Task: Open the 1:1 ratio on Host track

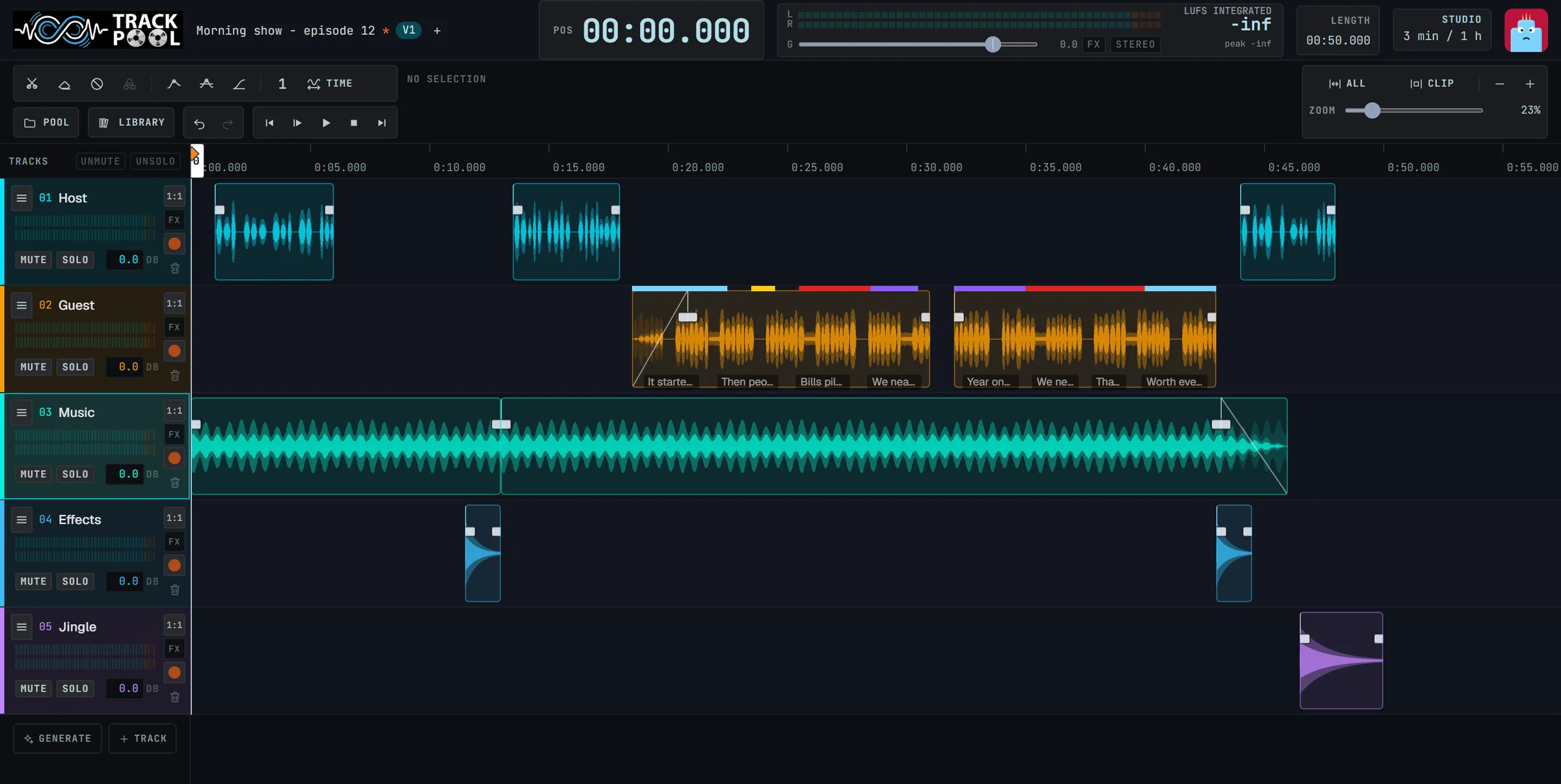Action: click(174, 196)
